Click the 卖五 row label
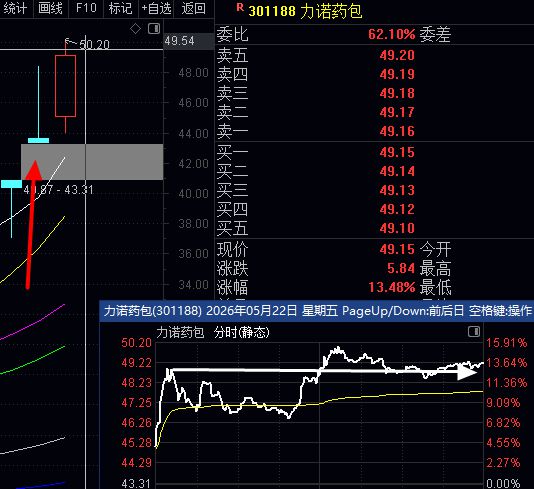The image size is (534, 489). point(232,55)
